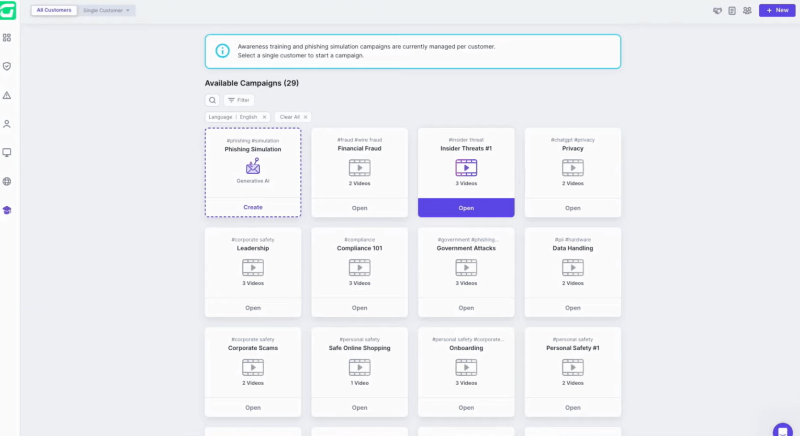
Task: Click the Compliance 101 video icon
Action: click(x=360, y=268)
